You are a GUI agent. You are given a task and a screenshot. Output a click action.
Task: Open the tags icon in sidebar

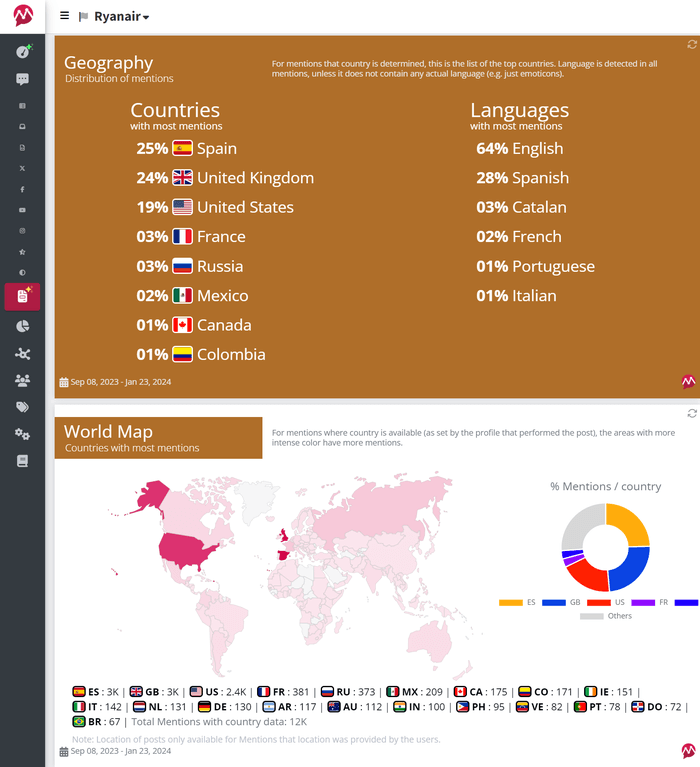click(23, 407)
